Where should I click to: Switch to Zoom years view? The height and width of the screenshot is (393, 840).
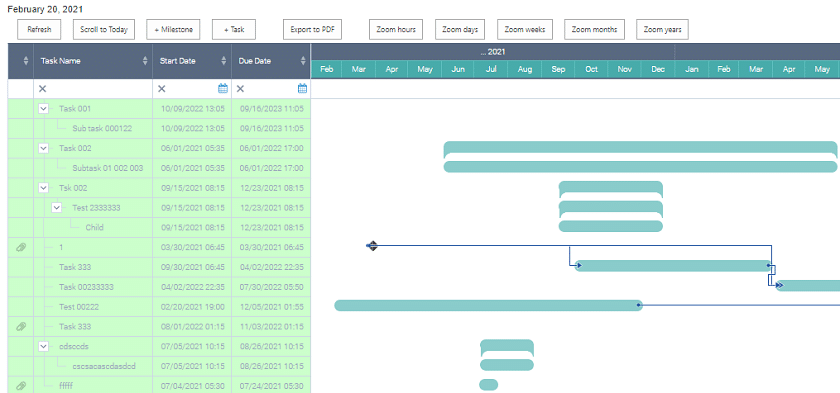662,29
